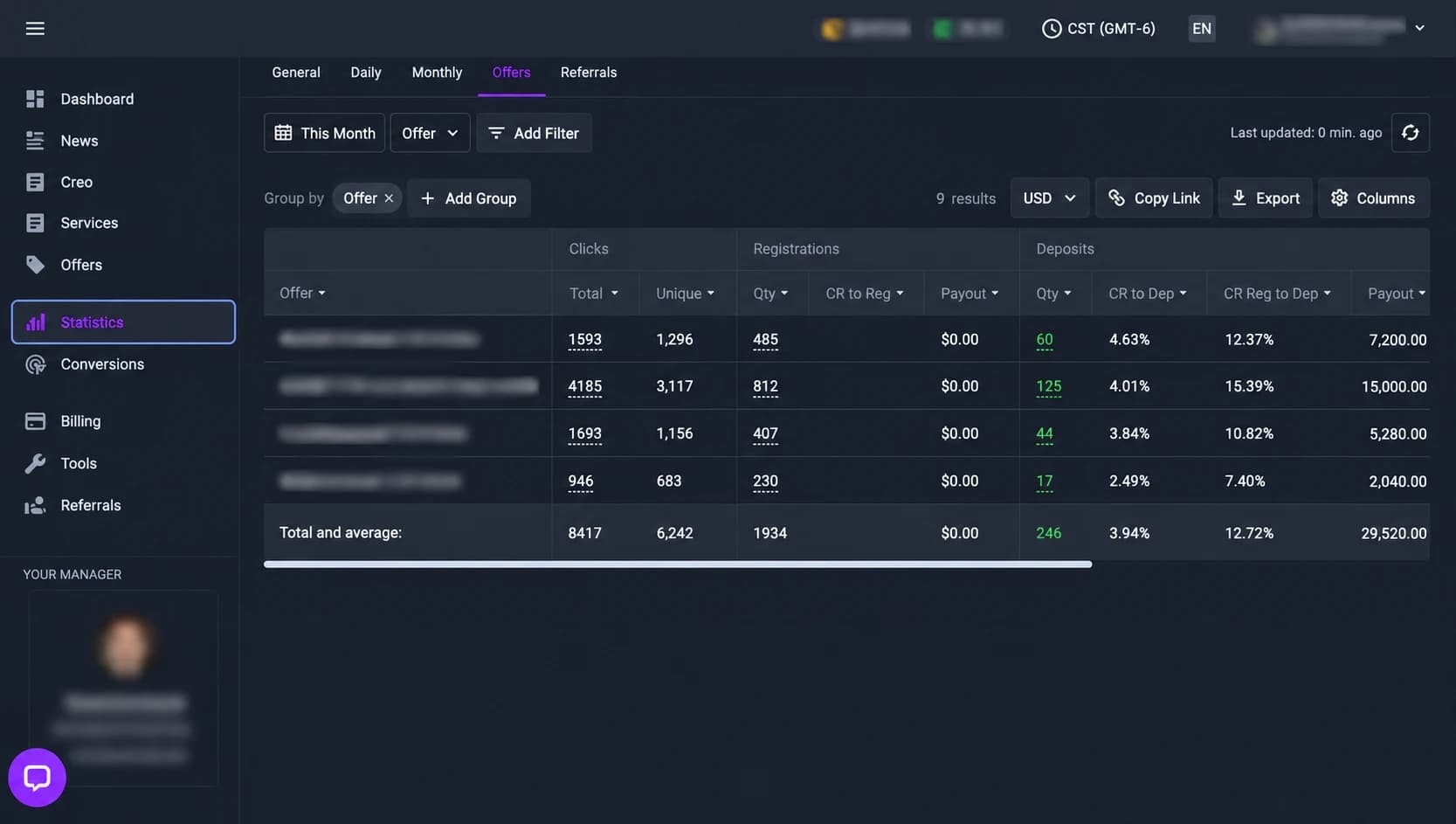Open the hamburger menu icon
Viewport: 1456px width, 824px height.
[x=35, y=29]
